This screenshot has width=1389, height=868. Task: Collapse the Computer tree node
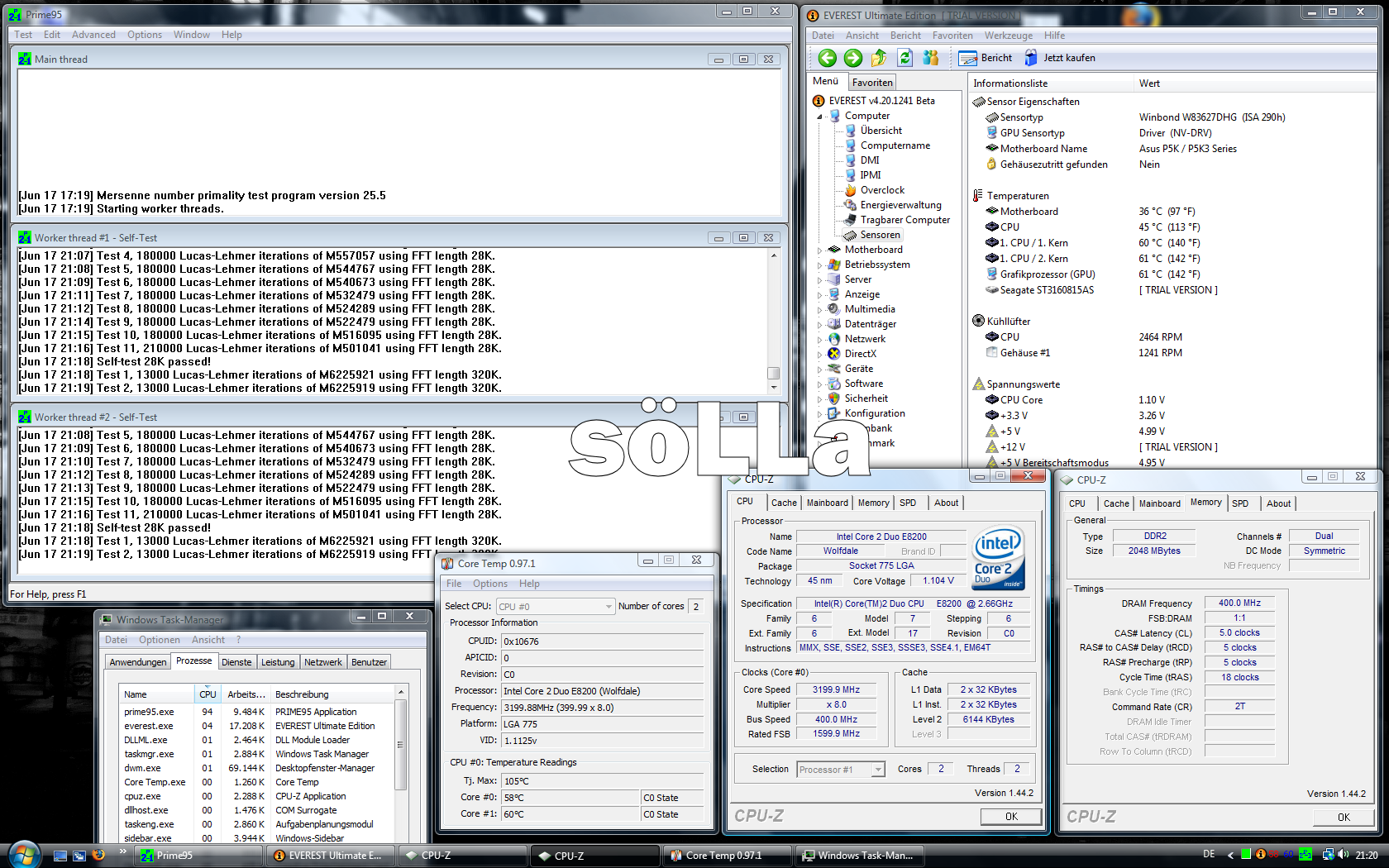[x=820, y=117]
